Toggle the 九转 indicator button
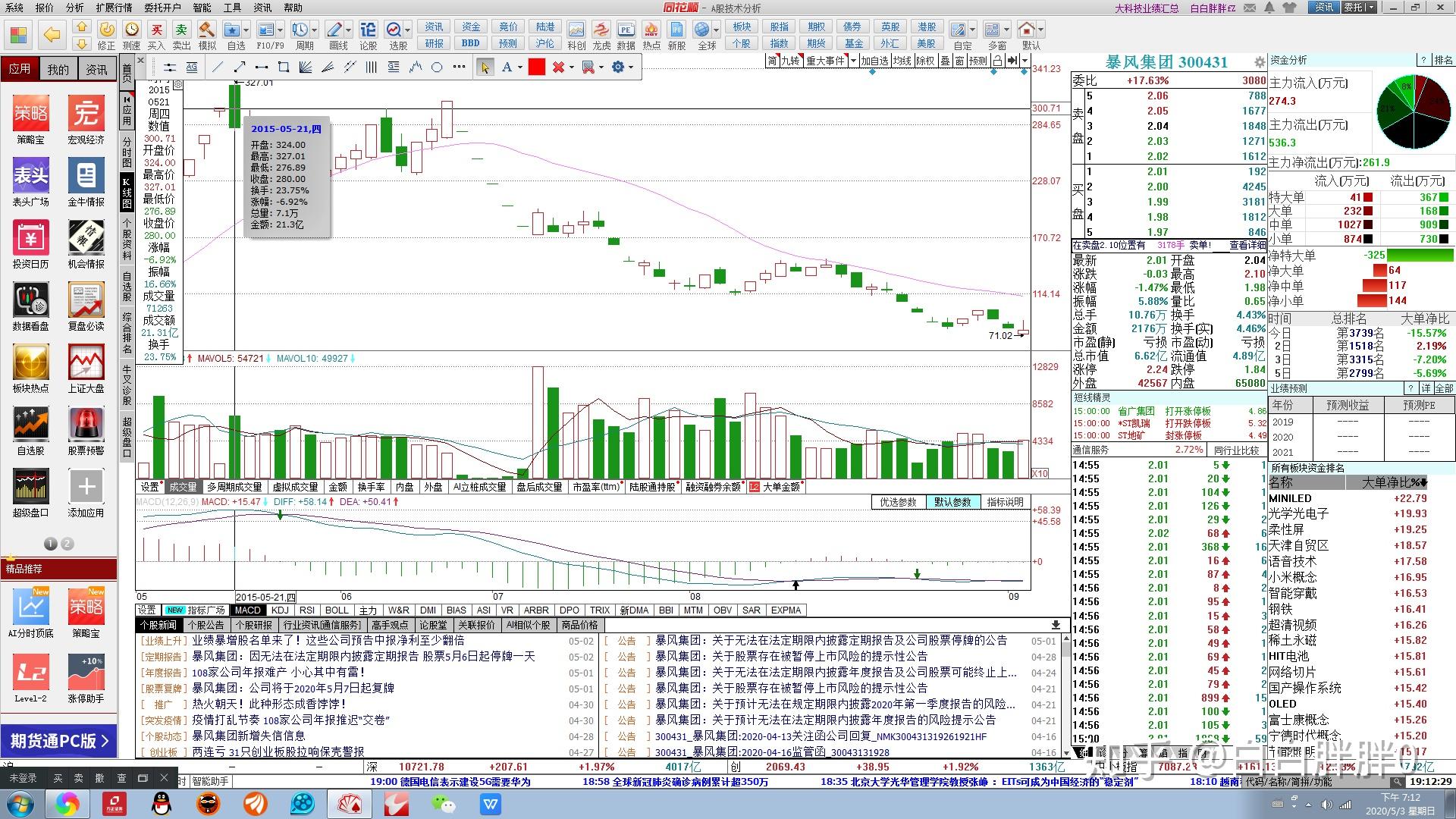1456x819 pixels. (790, 61)
